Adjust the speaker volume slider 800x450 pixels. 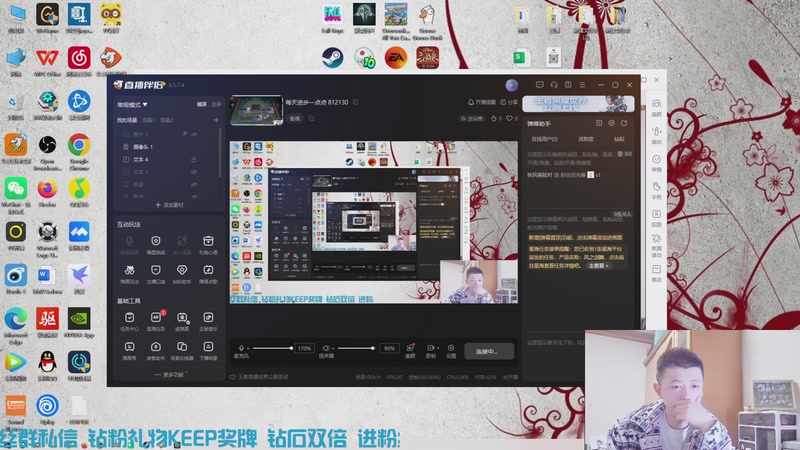point(356,348)
